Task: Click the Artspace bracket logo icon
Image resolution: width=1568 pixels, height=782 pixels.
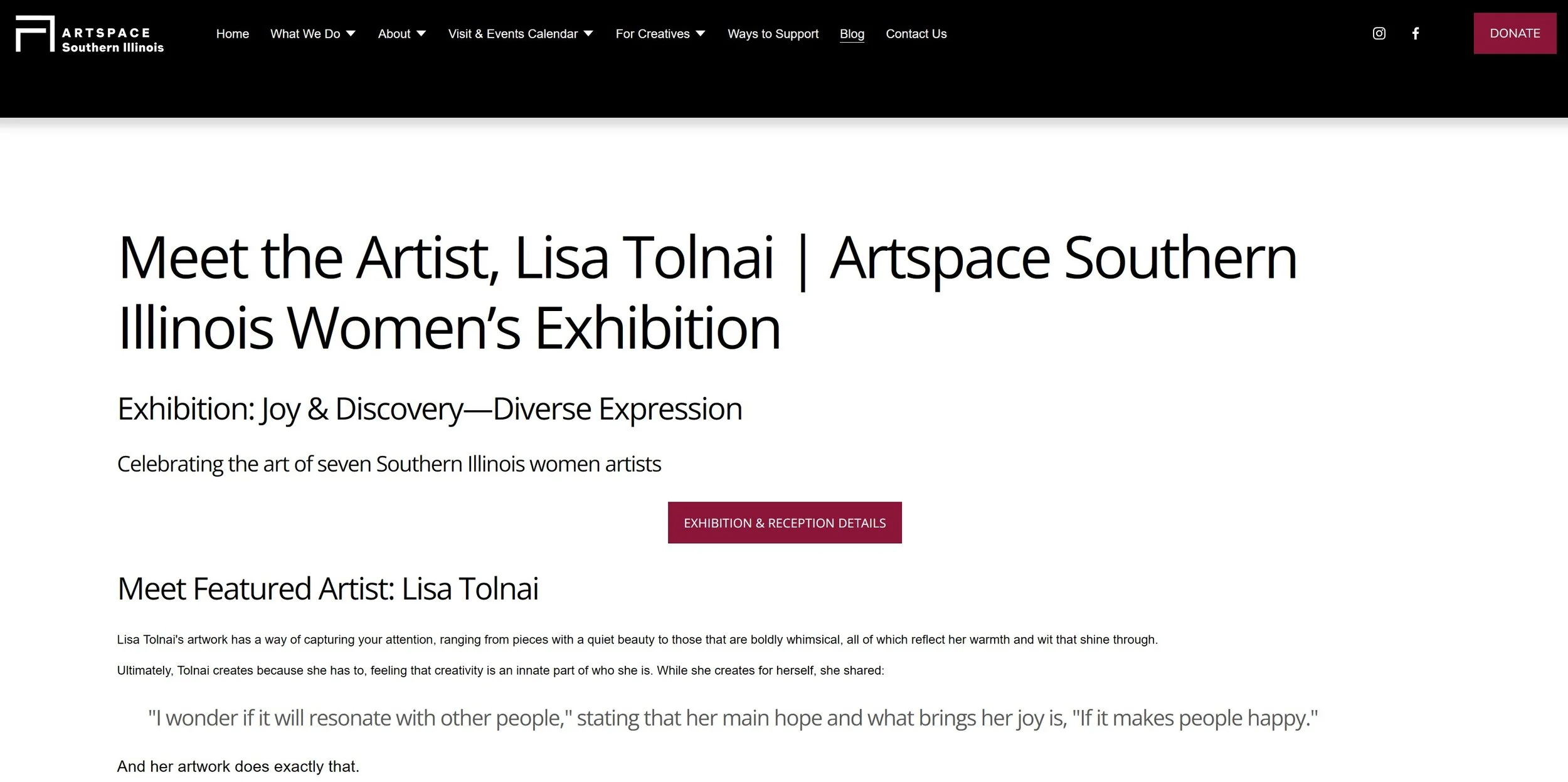Action: [35, 34]
